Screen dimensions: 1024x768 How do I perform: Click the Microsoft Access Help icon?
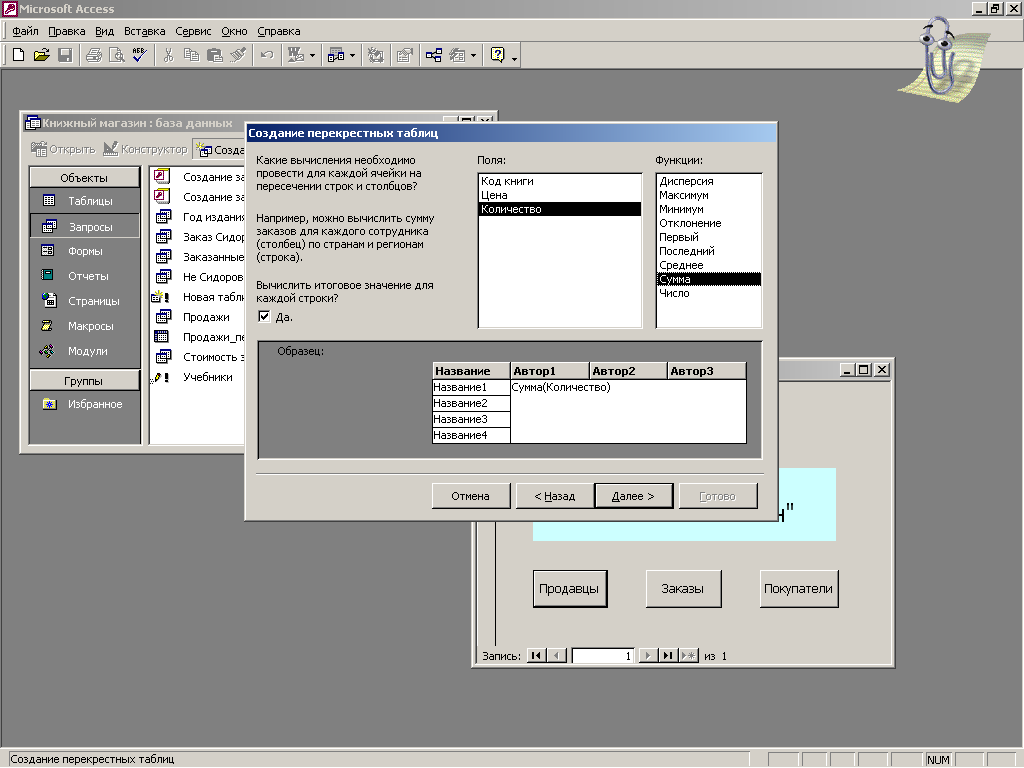pos(498,56)
